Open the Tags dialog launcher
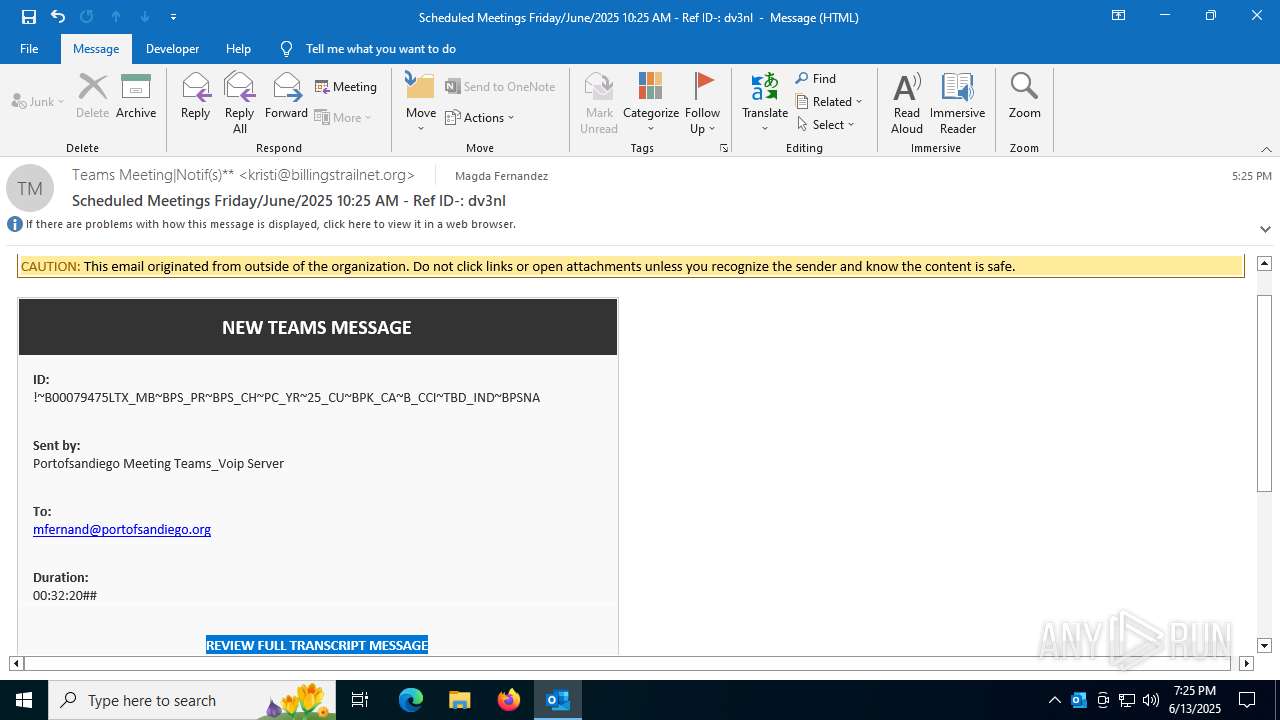Screen dimensions: 1280x720 [x=724, y=148]
